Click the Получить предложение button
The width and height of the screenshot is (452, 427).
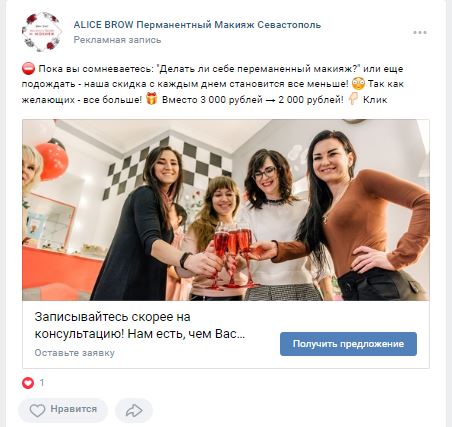[x=348, y=344]
